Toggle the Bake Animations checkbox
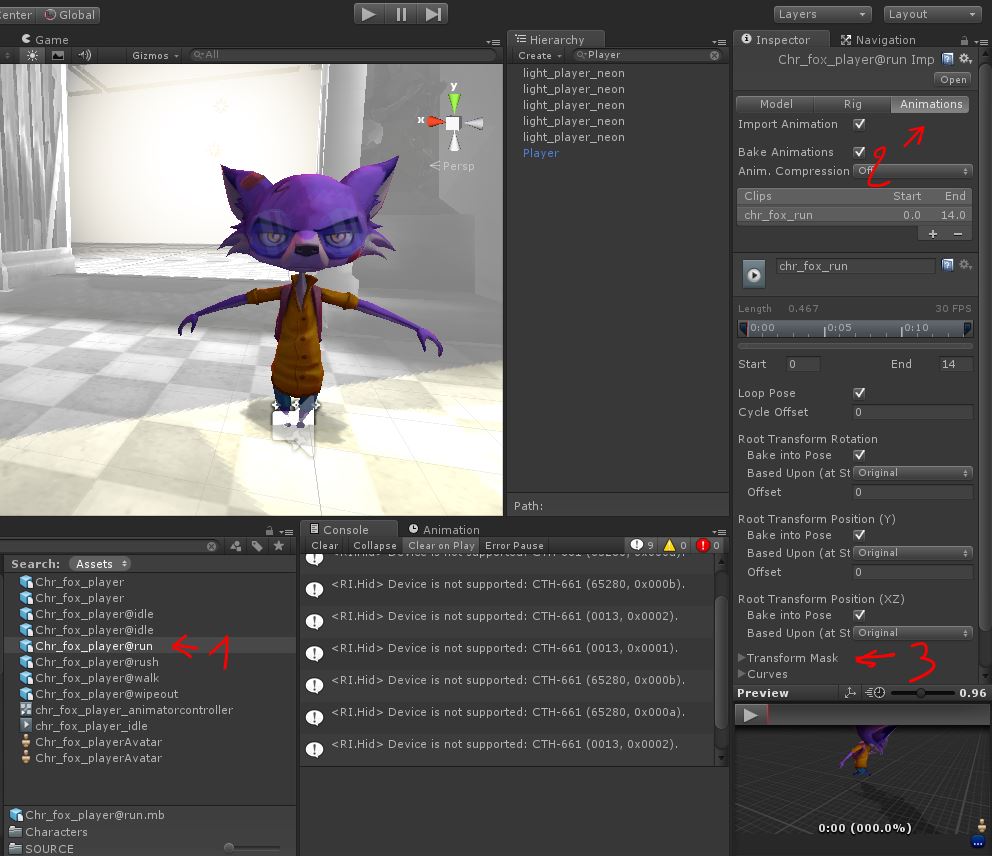This screenshot has width=992, height=856. point(859,152)
